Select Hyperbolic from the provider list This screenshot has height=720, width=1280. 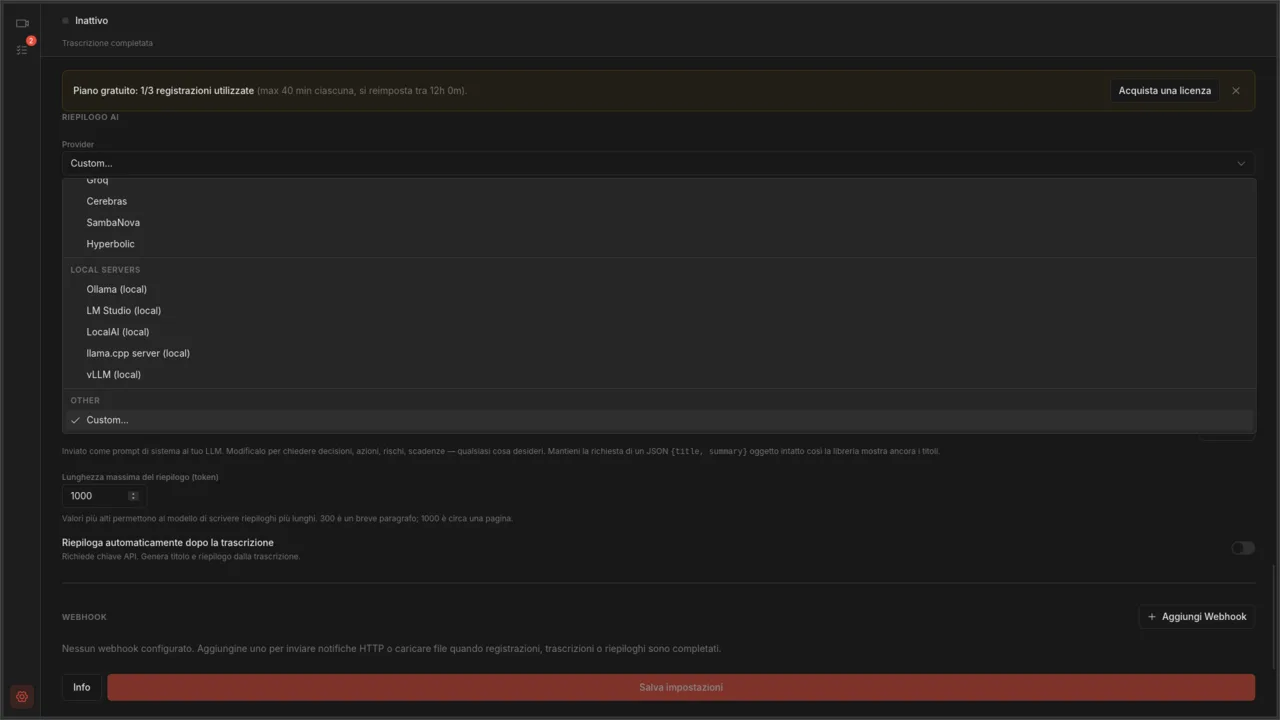pos(659,244)
